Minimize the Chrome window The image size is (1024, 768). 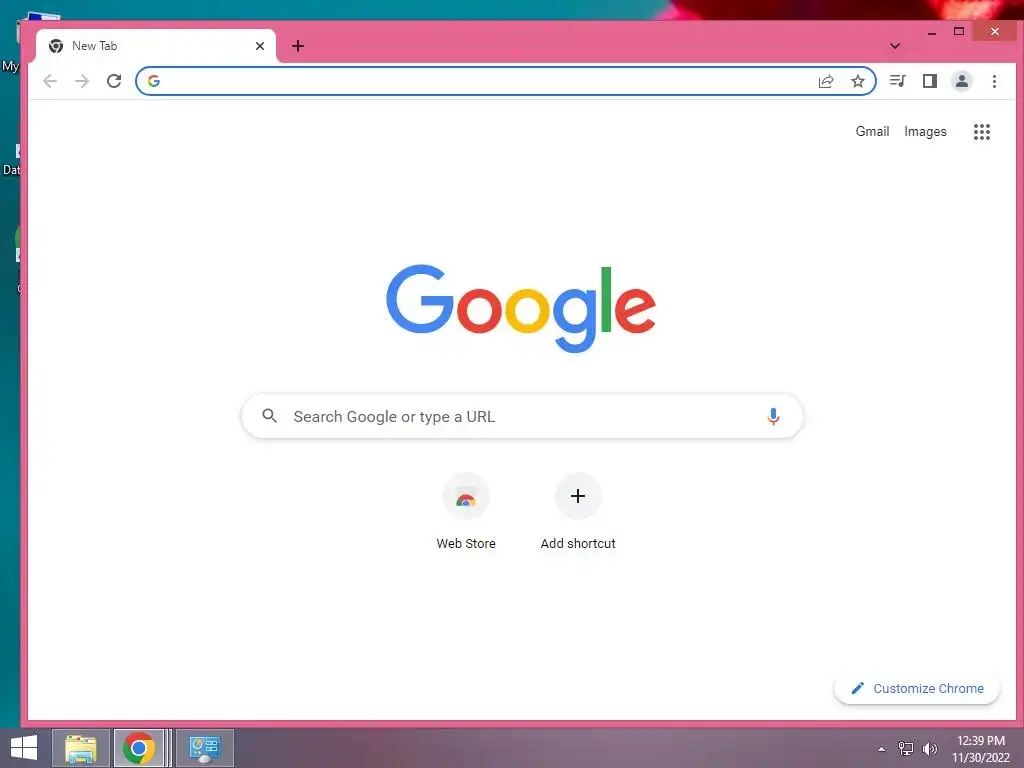932,31
